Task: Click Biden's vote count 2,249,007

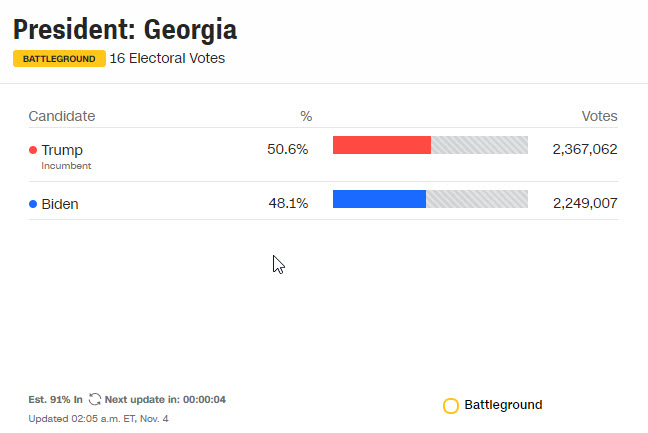Action: point(584,204)
